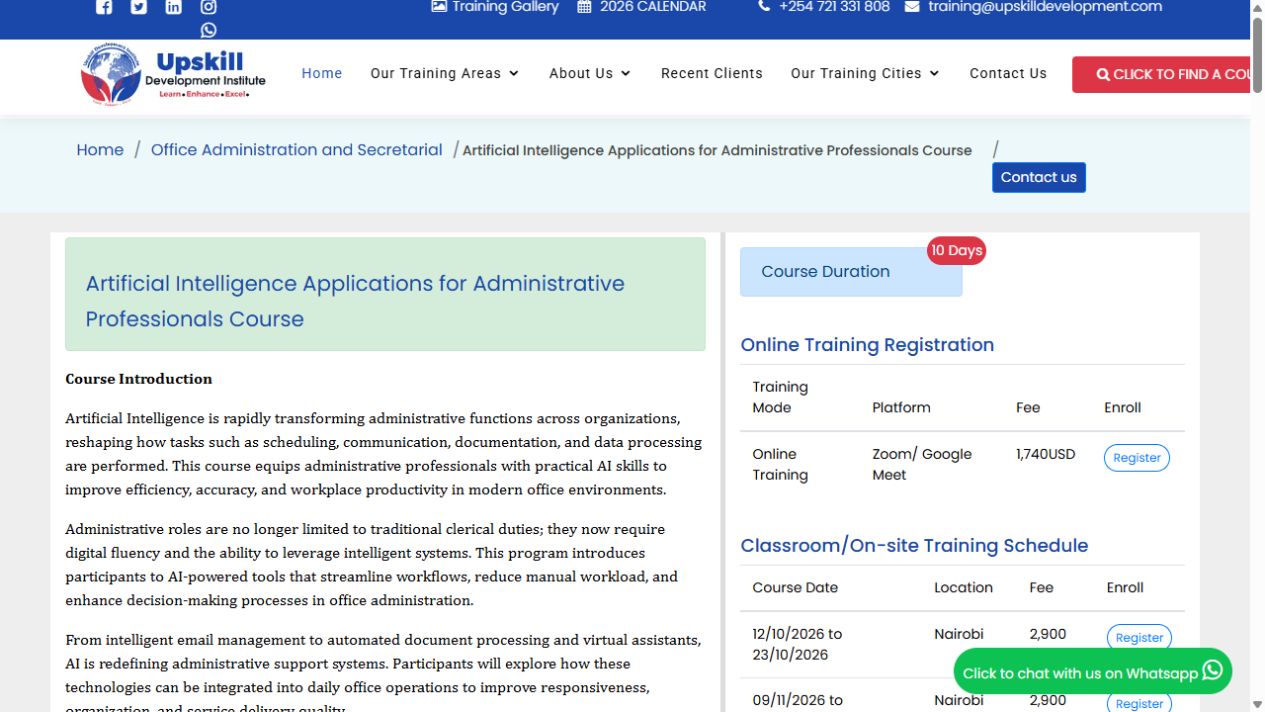Click the envelope icon beside email address

pos(912,7)
